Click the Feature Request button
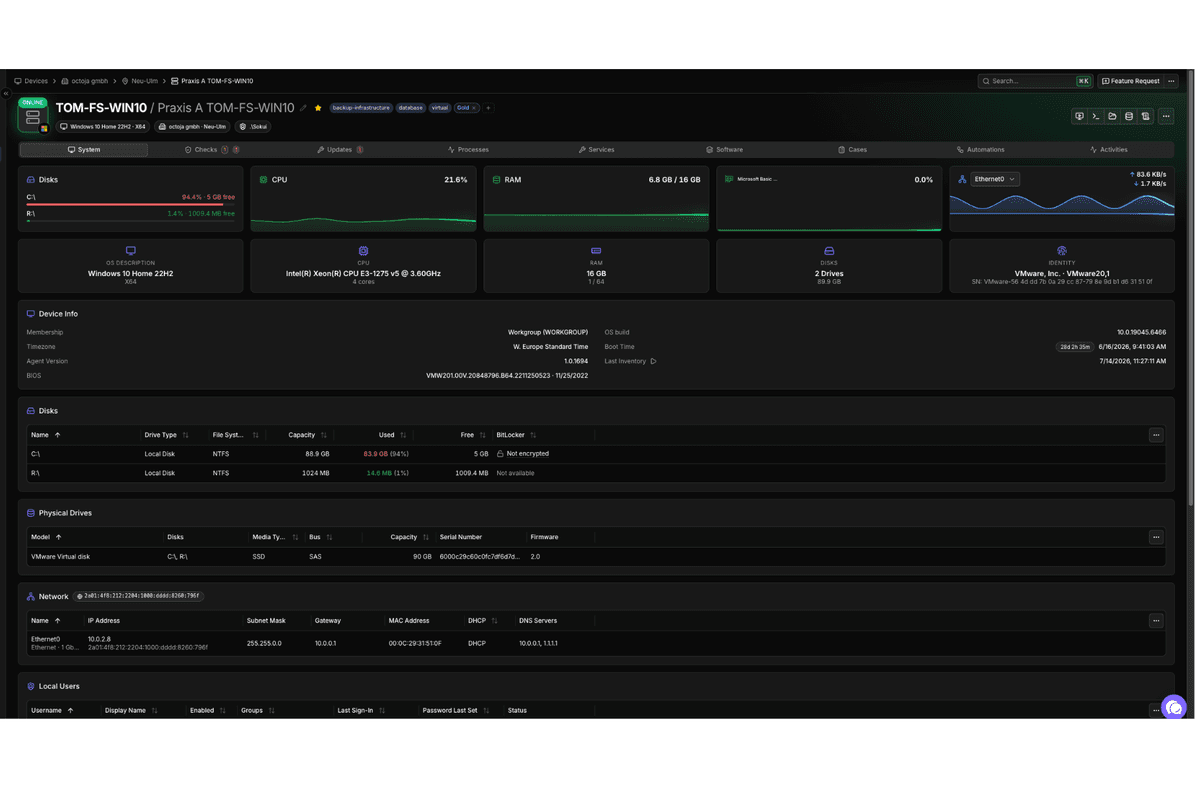This screenshot has height=801, width=1200. [x=1130, y=81]
